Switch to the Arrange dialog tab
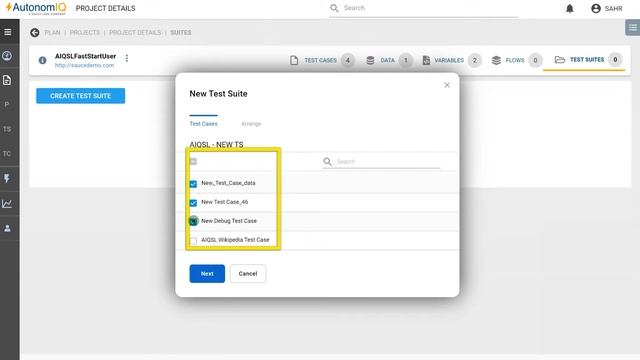 (x=251, y=124)
